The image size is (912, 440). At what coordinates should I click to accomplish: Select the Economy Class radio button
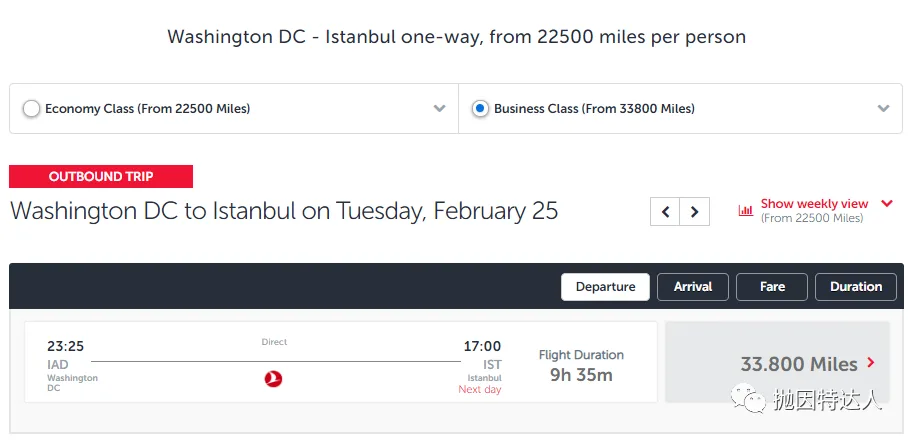tap(31, 109)
